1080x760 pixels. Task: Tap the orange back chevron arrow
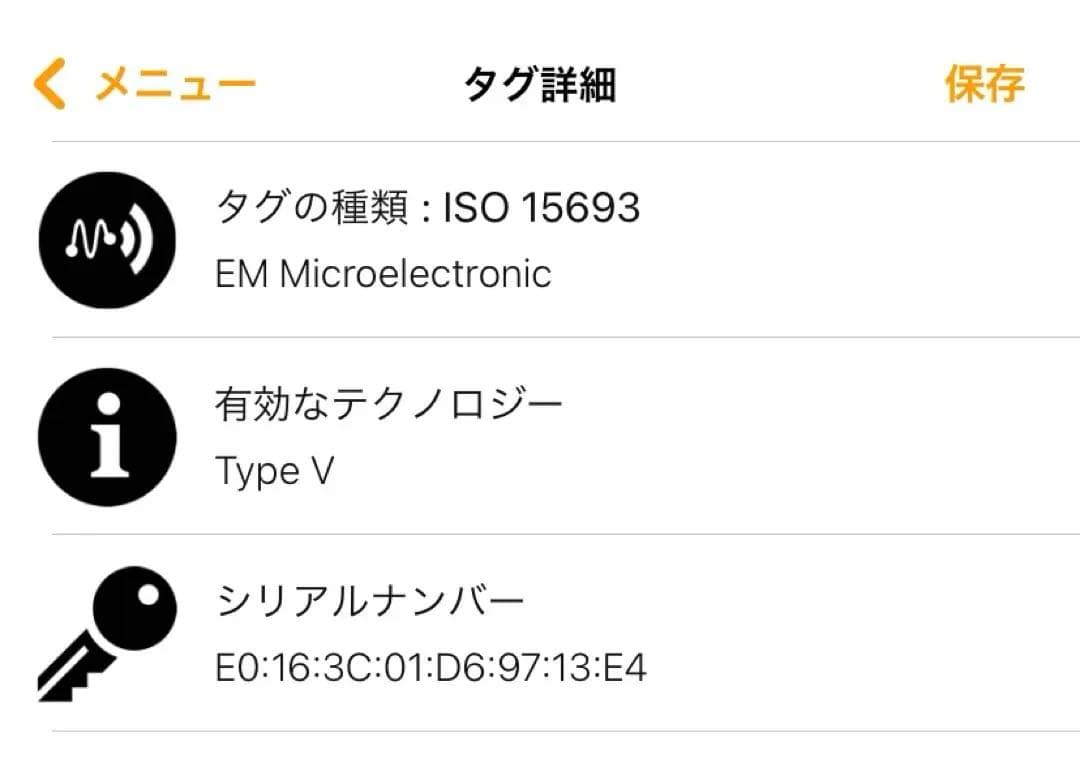pos(49,84)
